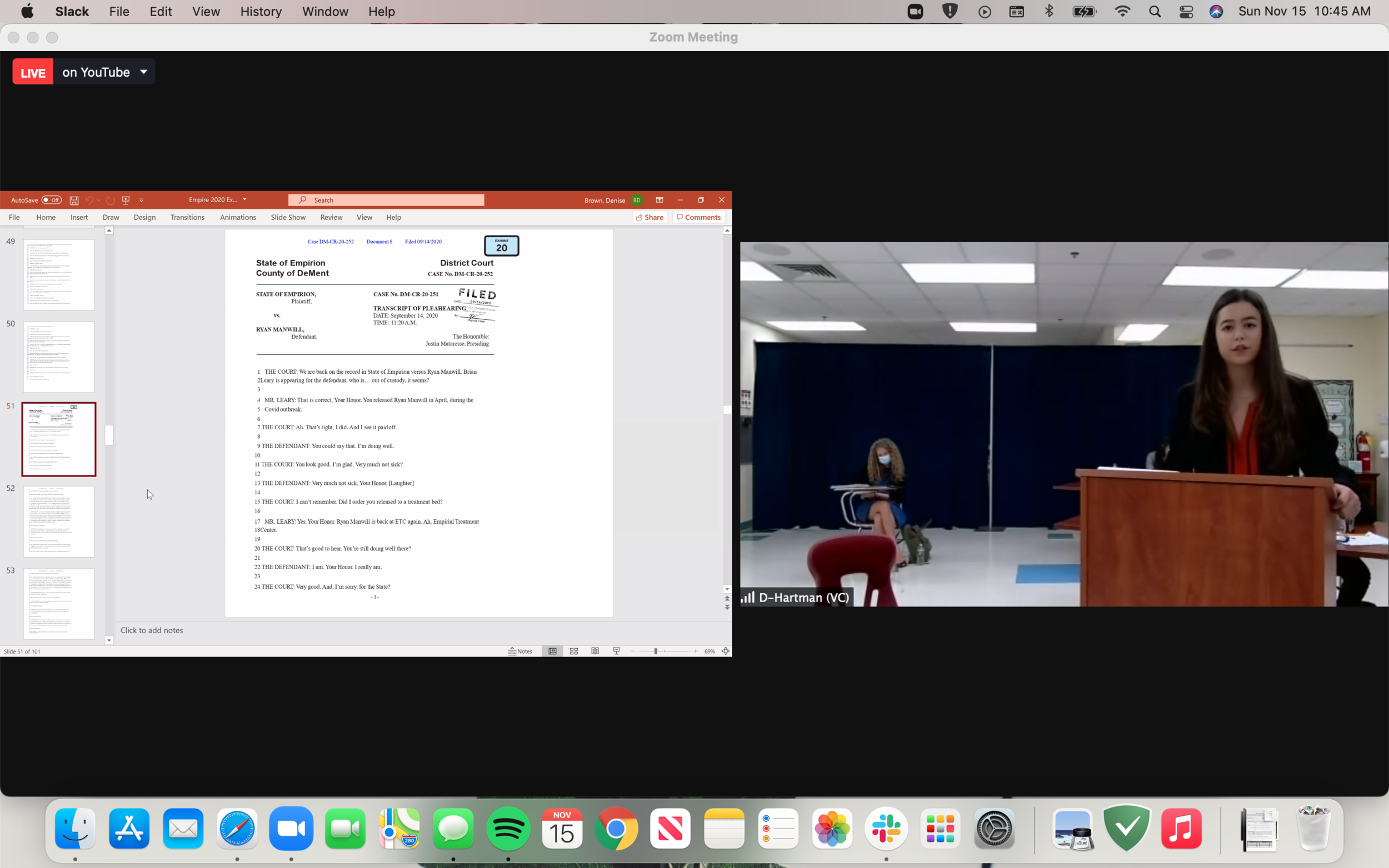The image size is (1389, 868).
Task: Click the Comments button
Action: 698,218
